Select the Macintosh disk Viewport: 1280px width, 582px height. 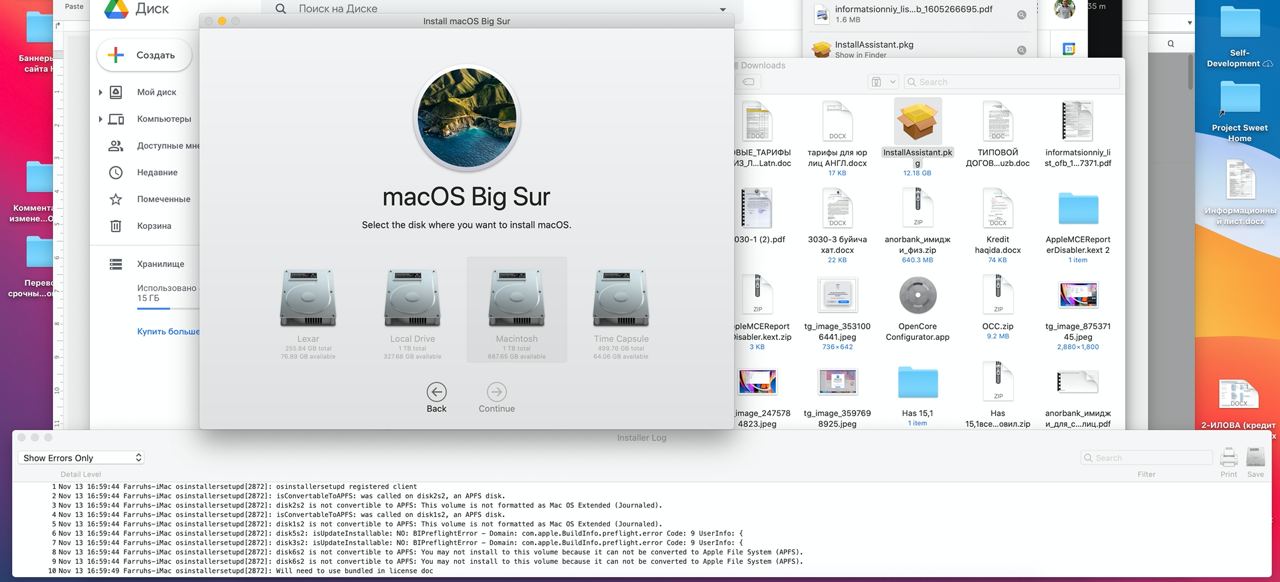(516, 309)
